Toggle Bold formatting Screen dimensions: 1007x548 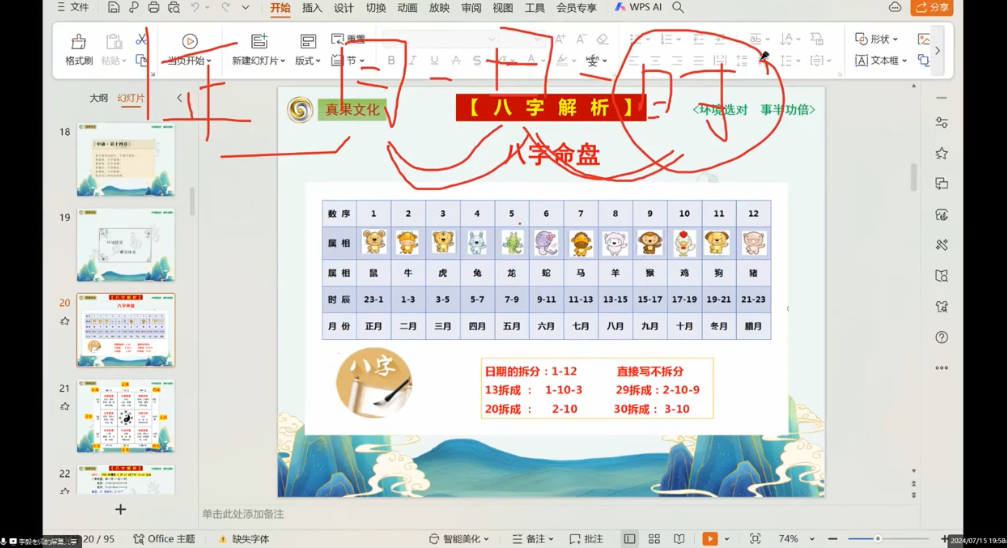click(x=391, y=60)
